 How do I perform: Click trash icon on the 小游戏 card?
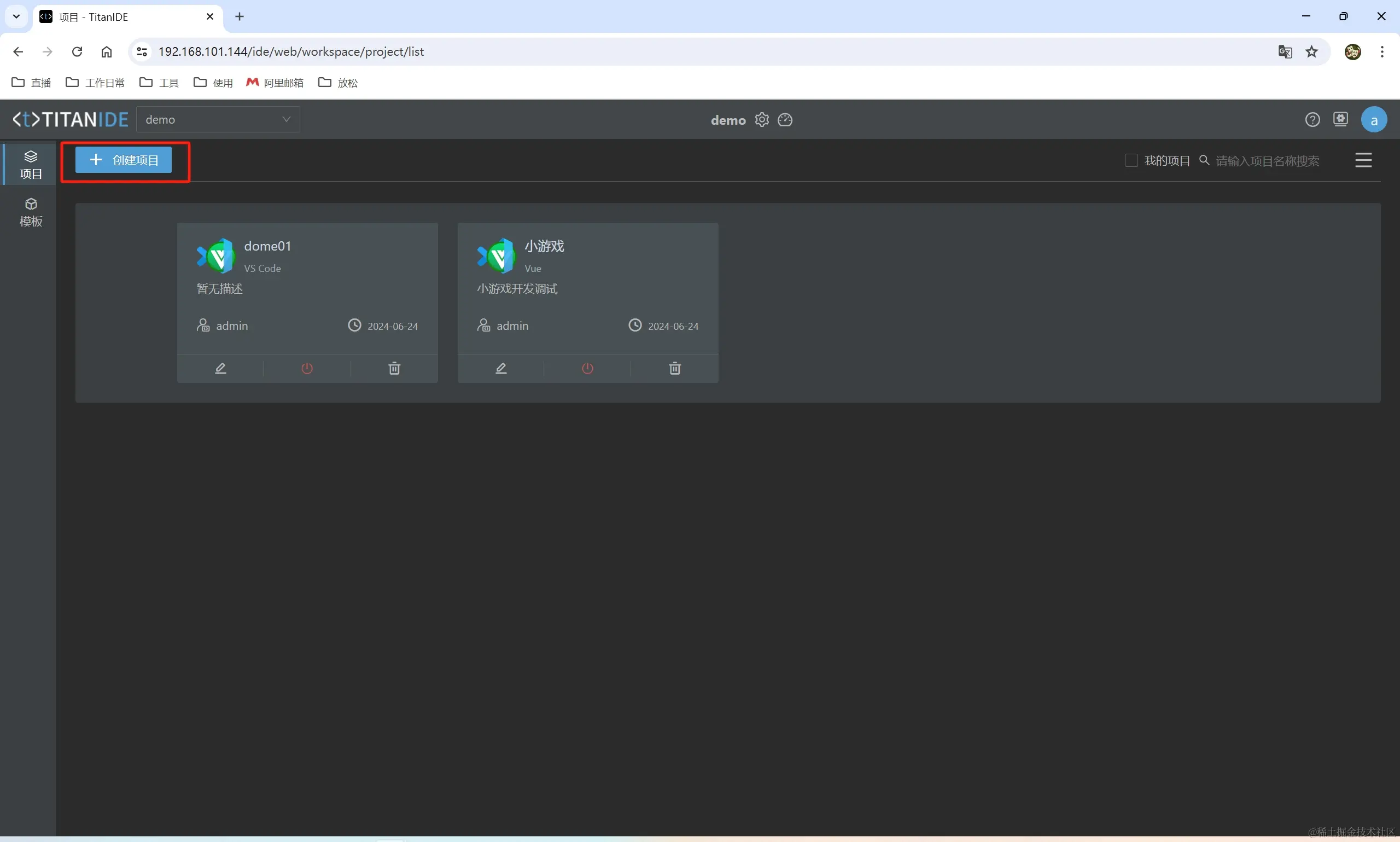point(675,368)
